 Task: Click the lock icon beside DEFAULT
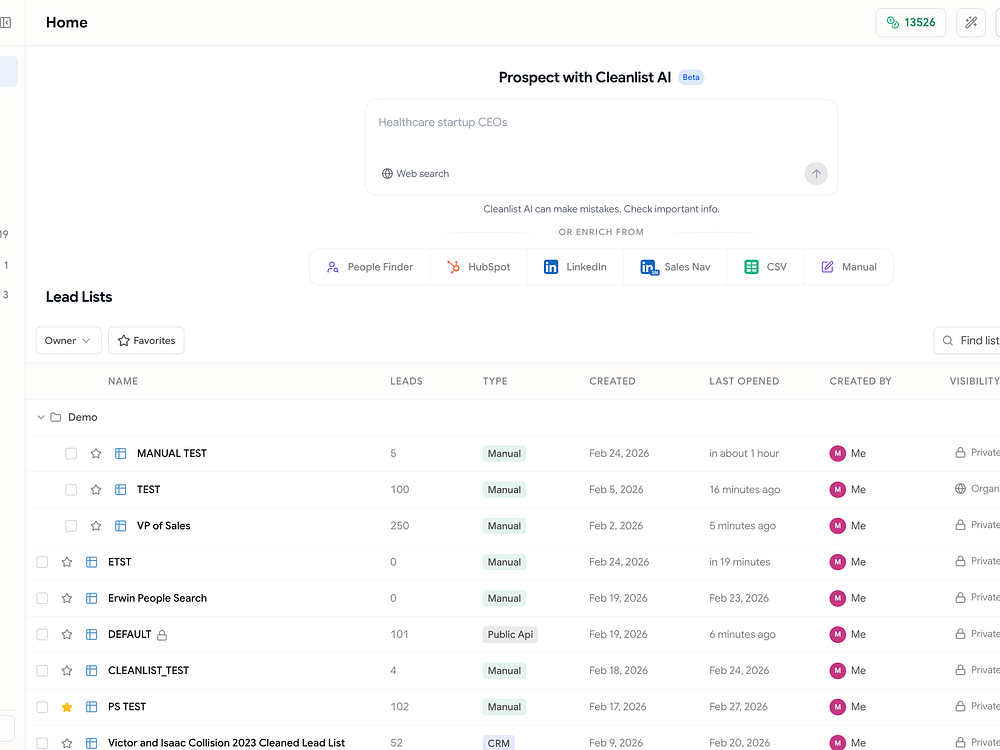162,635
